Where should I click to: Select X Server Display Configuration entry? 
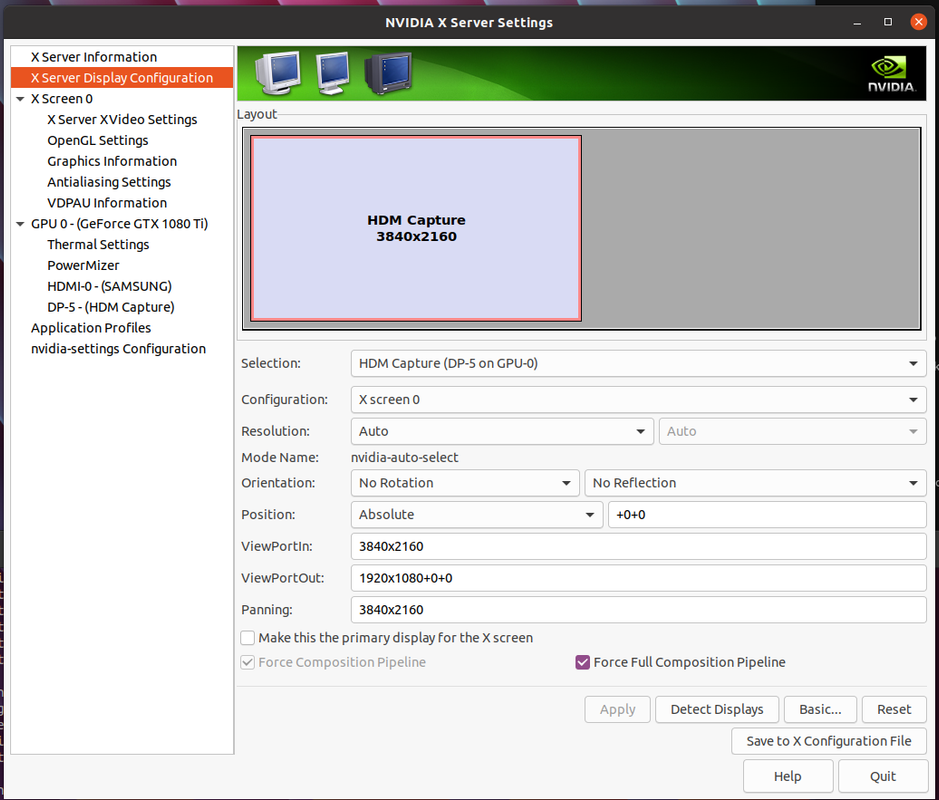click(x=122, y=78)
